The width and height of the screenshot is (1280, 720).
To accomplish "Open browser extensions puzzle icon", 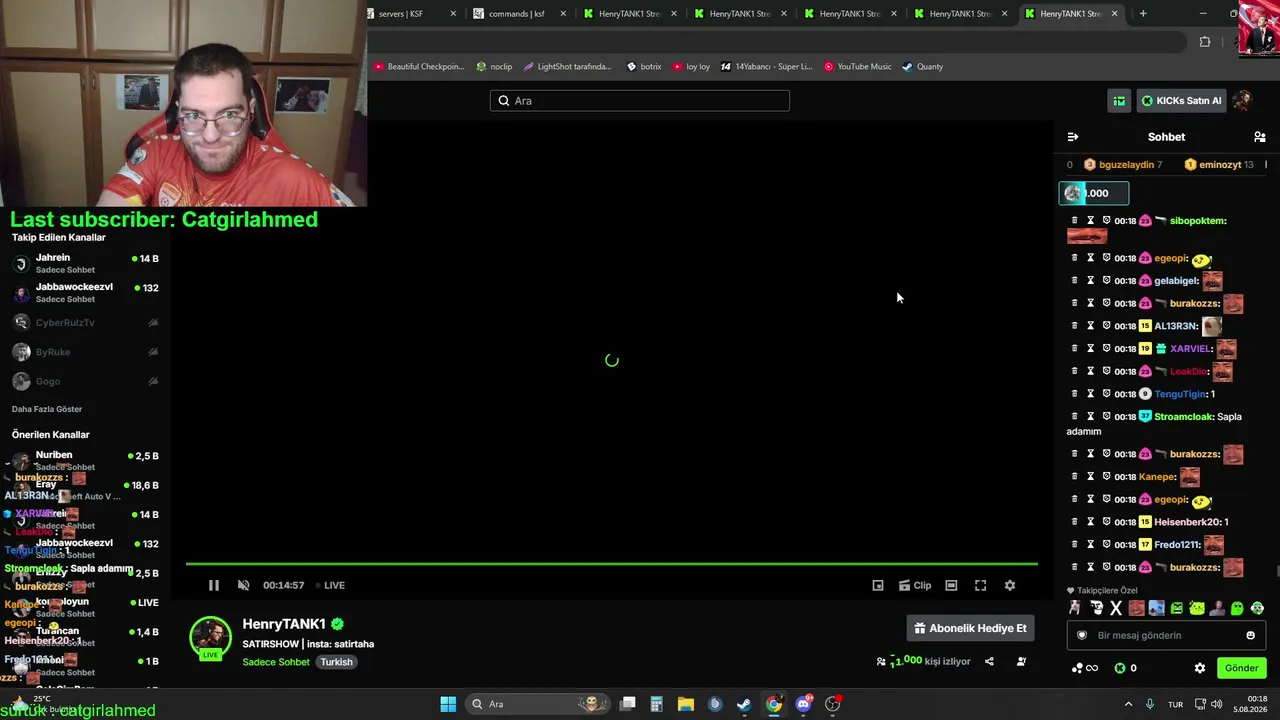I will click(x=1204, y=42).
